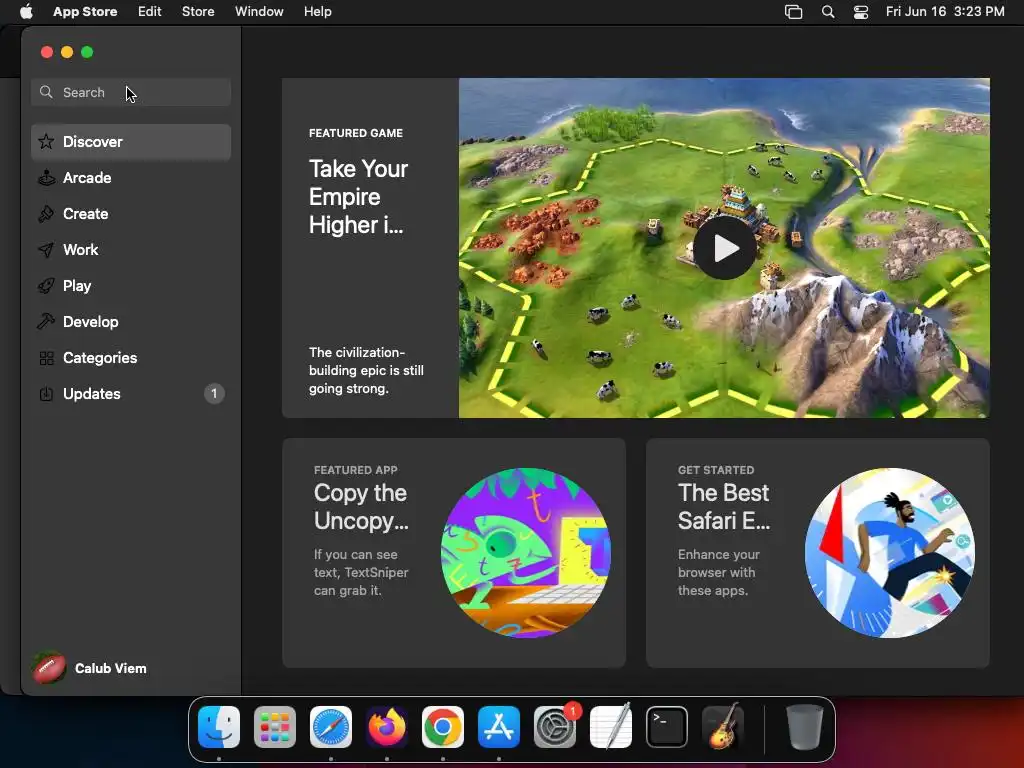
Task: Open System Settings from the dock
Action: pyautogui.click(x=555, y=727)
